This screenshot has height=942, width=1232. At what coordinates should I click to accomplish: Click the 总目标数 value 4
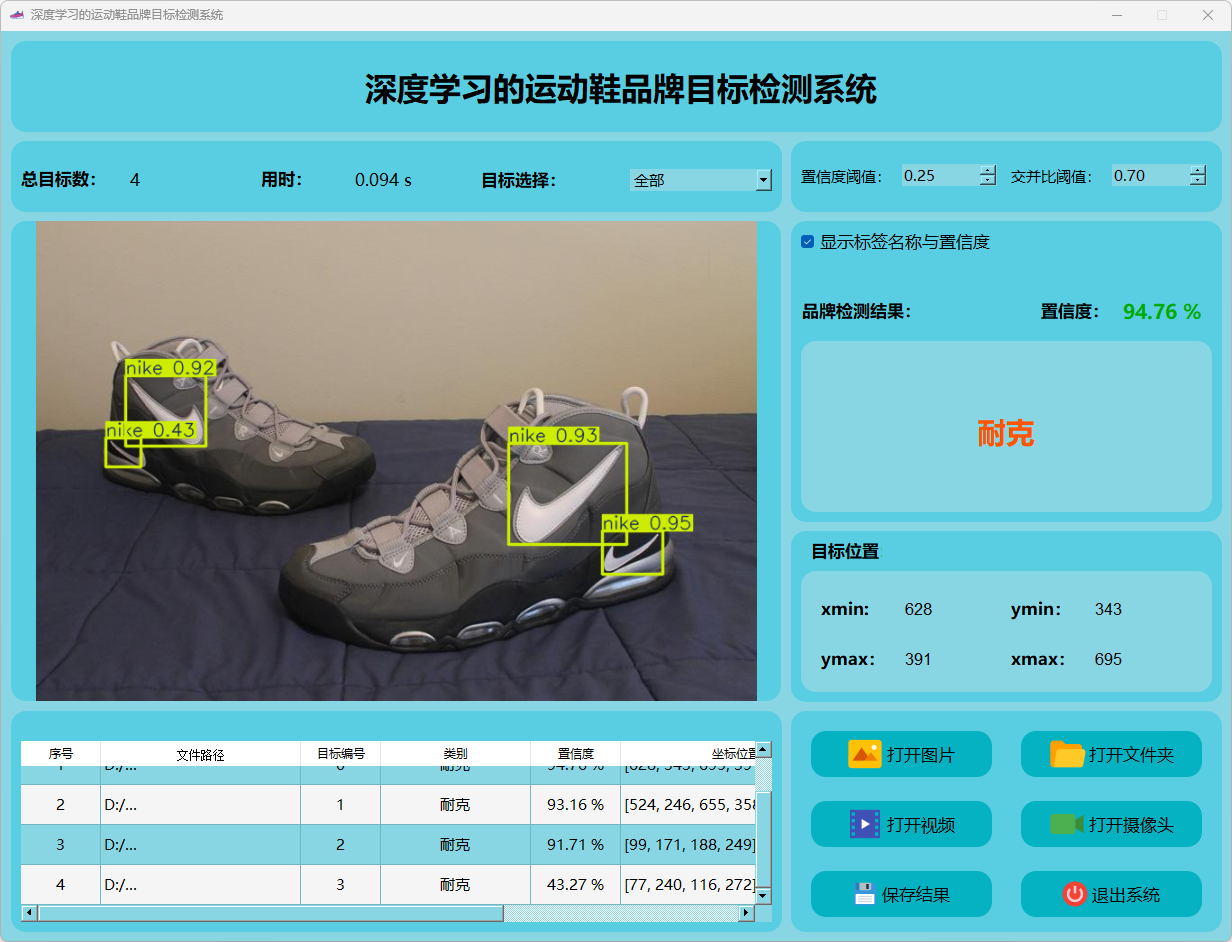[x=135, y=180]
